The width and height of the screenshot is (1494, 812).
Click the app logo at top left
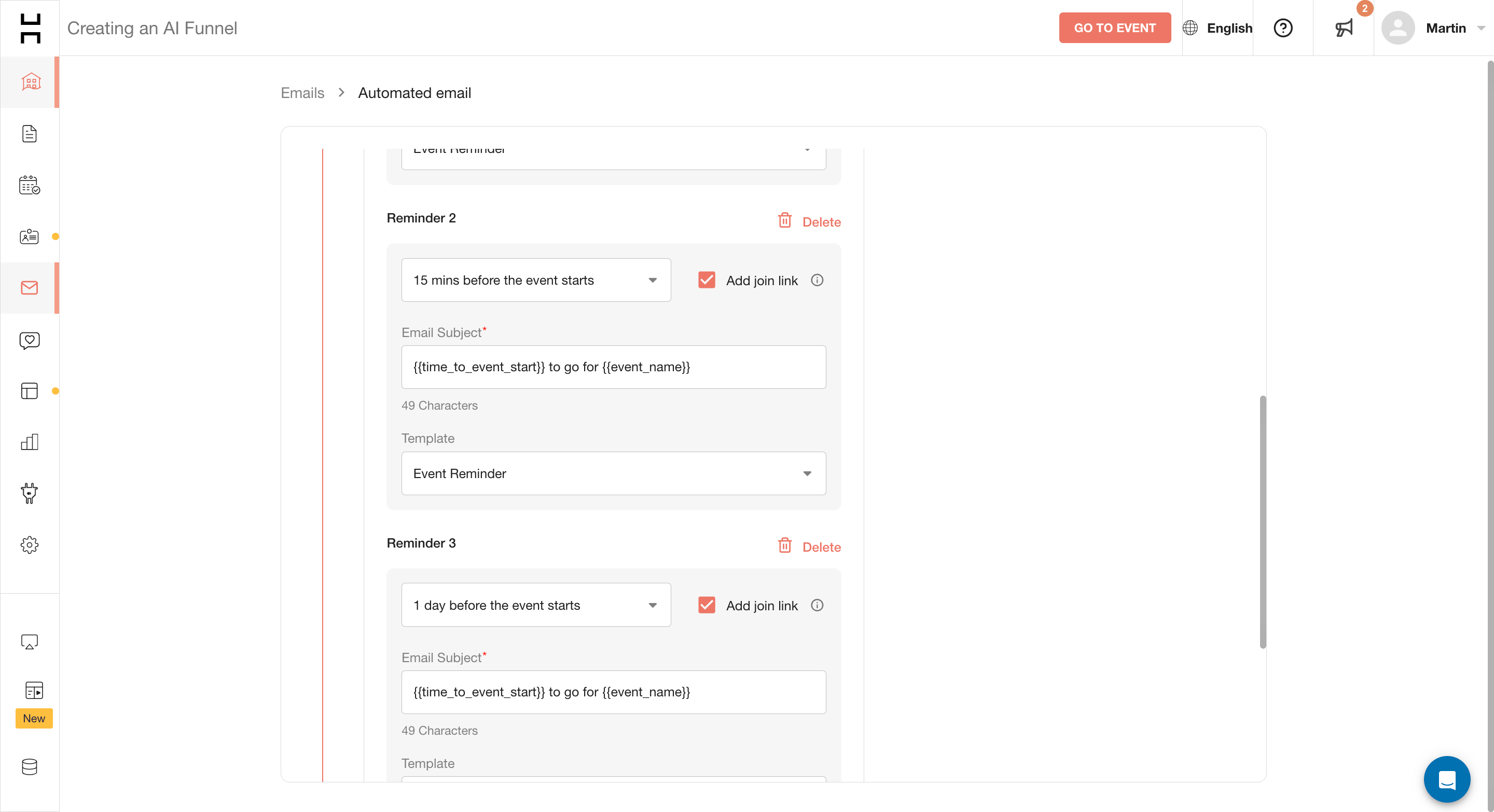30,28
